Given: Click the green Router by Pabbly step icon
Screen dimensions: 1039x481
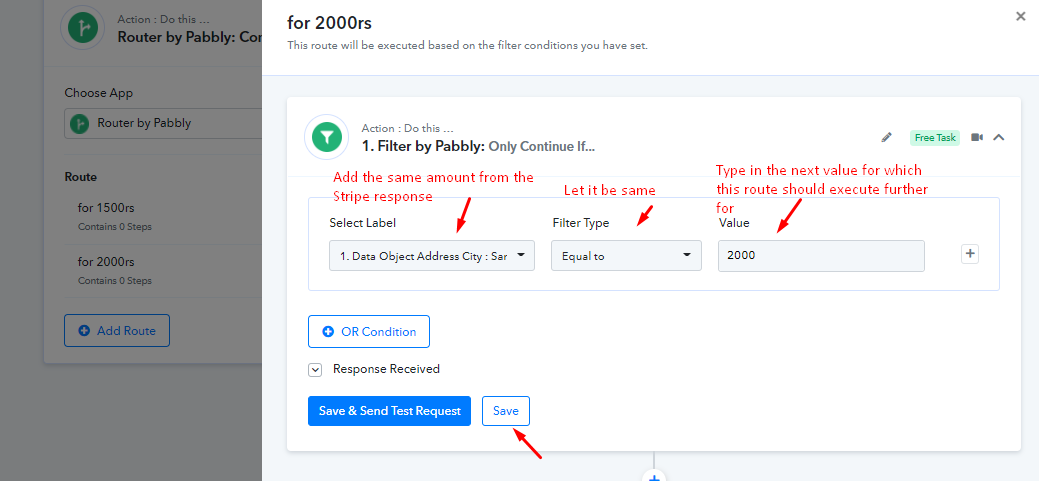Looking at the screenshot, I should [82, 28].
